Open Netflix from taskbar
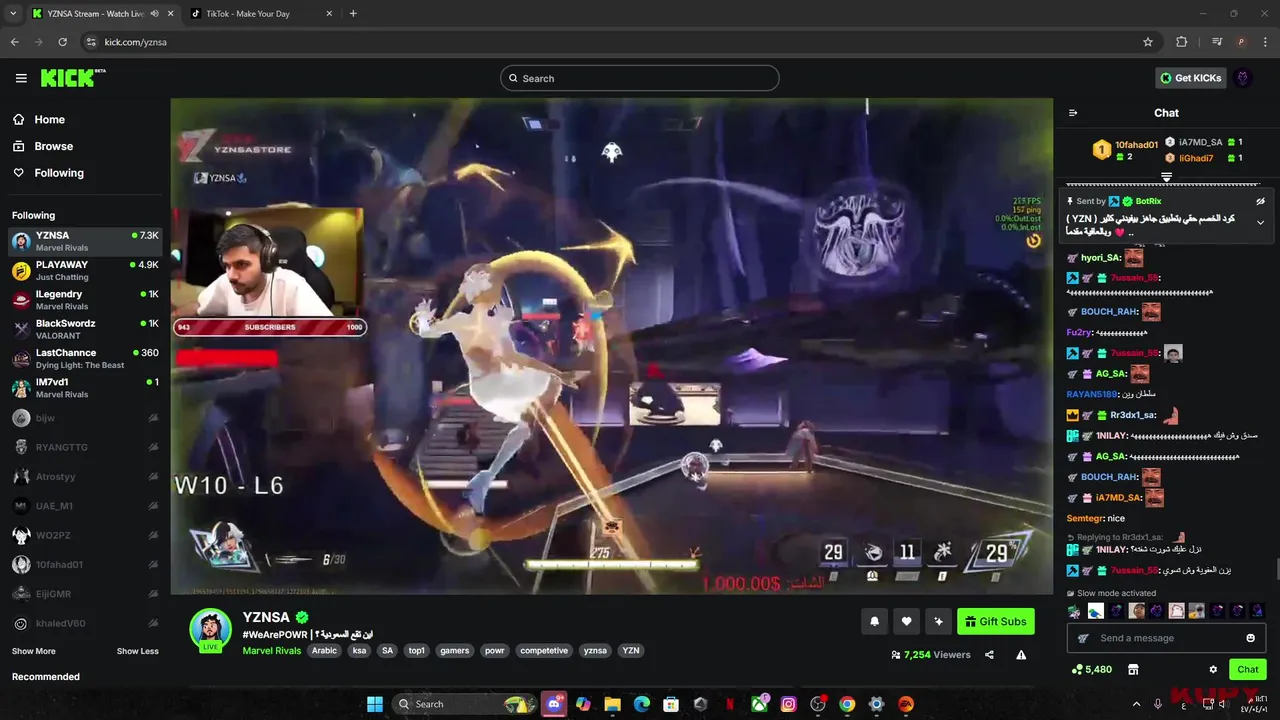Screen dimensions: 1280x720 pyautogui.click(x=729, y=704)
